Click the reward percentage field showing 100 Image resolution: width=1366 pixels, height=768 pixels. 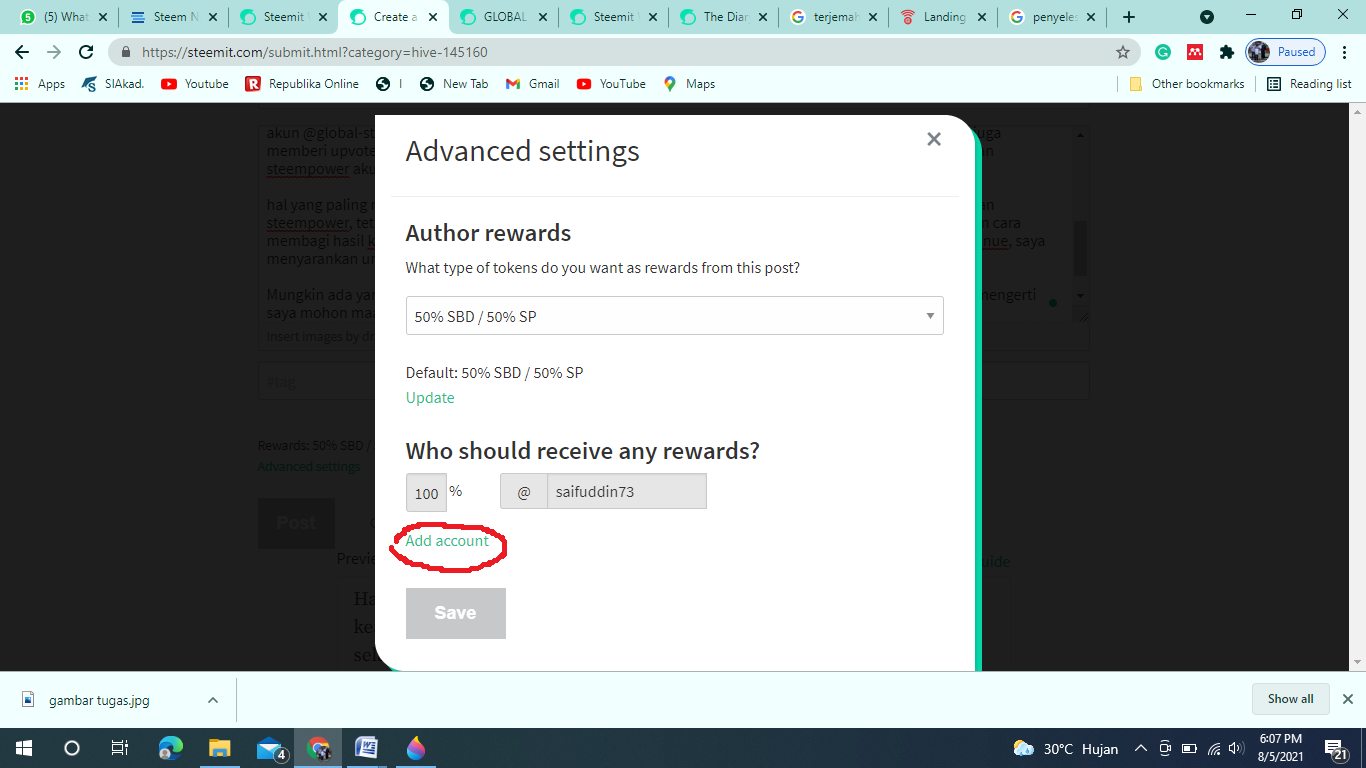click(x=426, y=492)
